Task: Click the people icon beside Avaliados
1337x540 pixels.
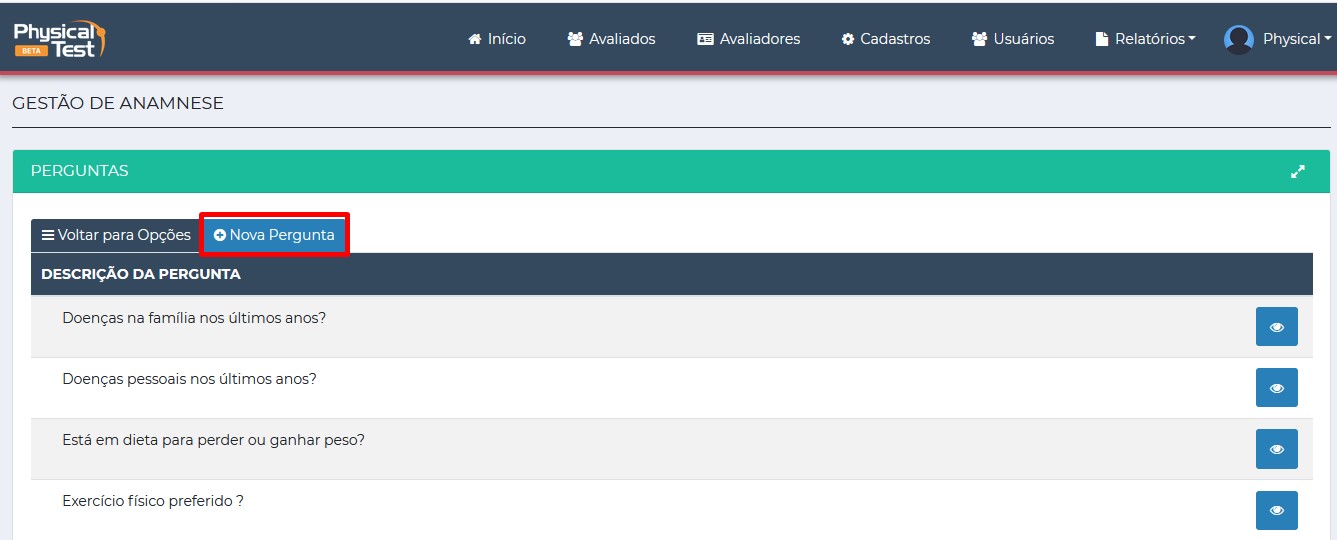Action: [x=575, y=39]
